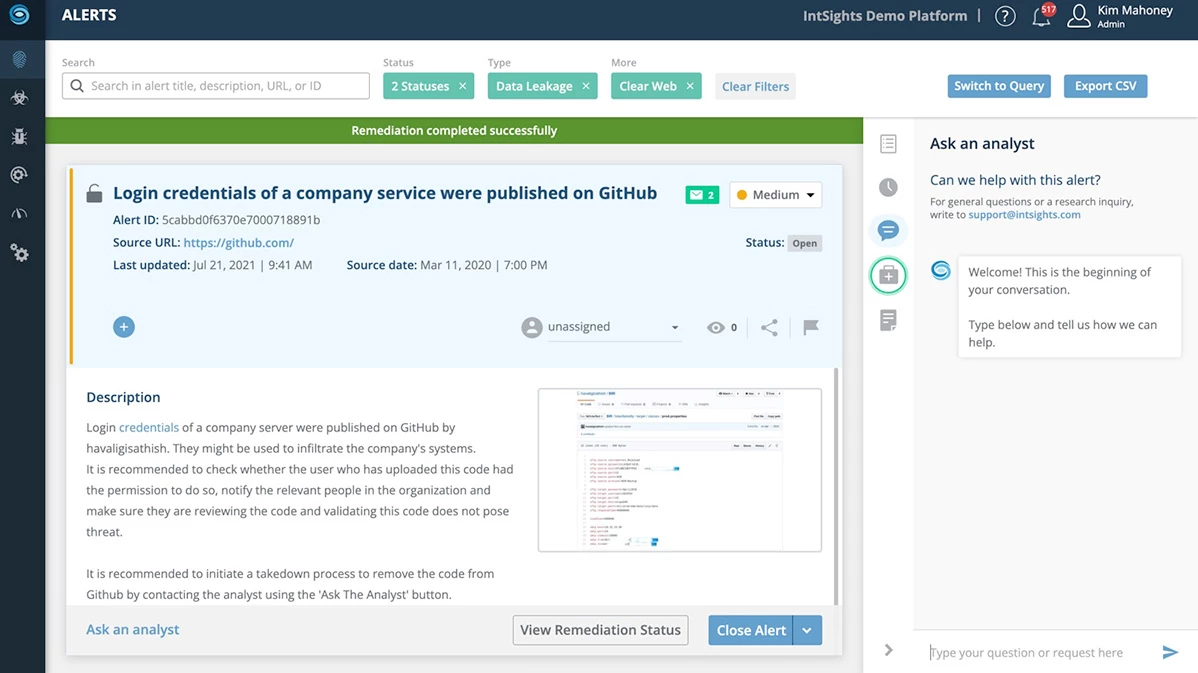The image size is (1198, 673).
Task: Open notifications bell with 517 badge
Action: [x=1042, y=15]
